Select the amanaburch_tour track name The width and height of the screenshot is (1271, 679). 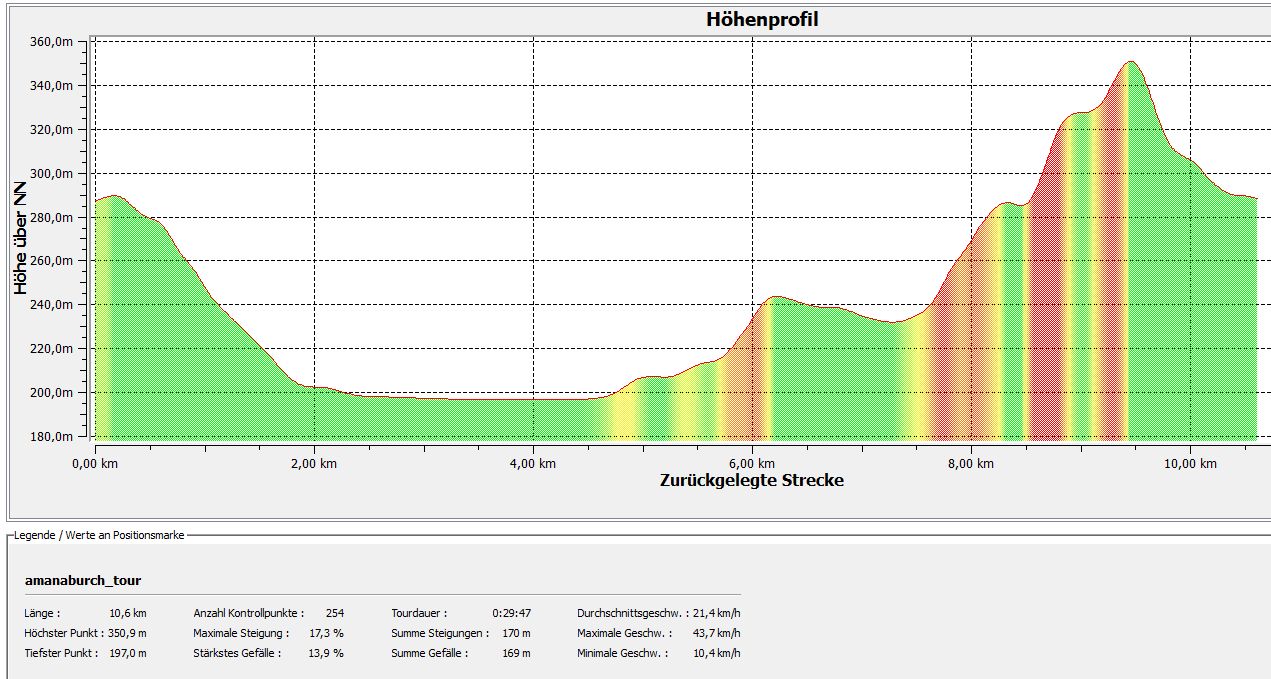coord(83,580)
